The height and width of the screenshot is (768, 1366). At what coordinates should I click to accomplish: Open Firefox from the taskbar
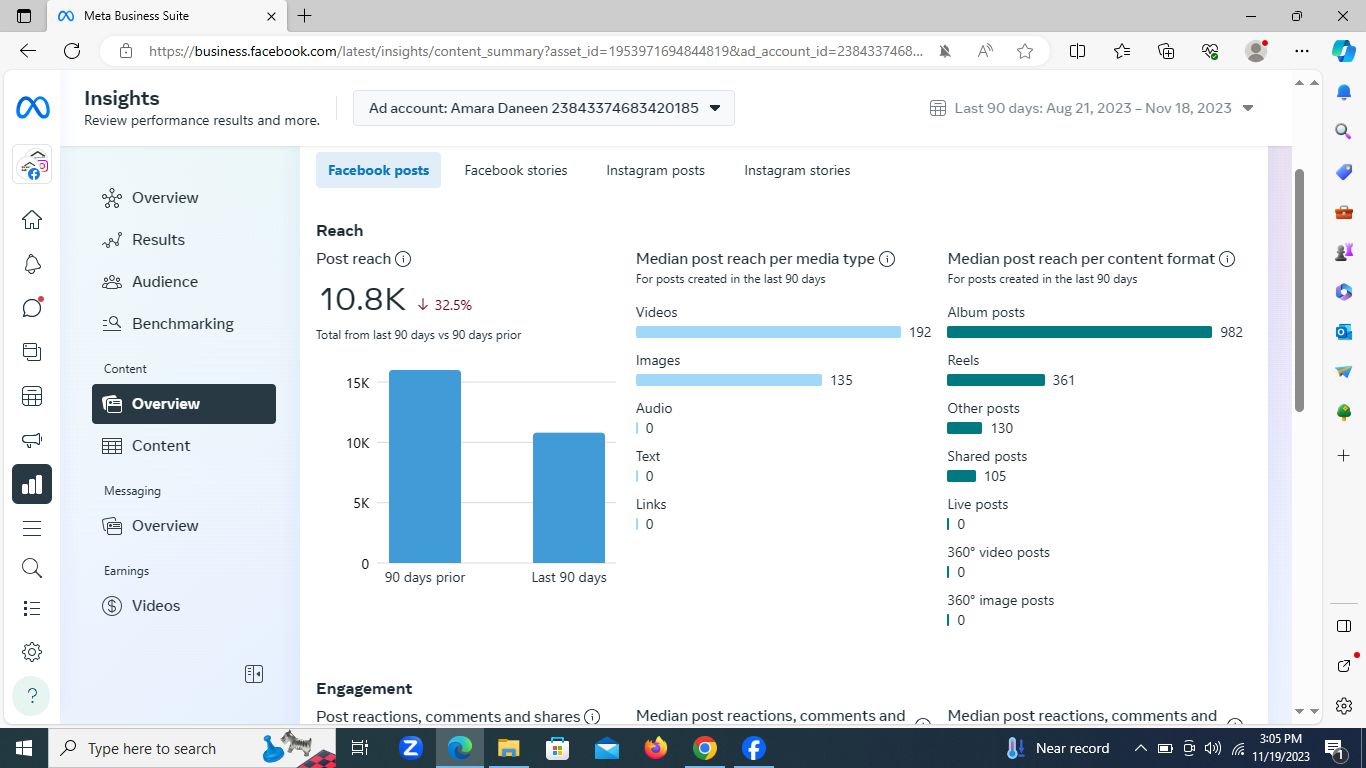[x=656, y=748]
